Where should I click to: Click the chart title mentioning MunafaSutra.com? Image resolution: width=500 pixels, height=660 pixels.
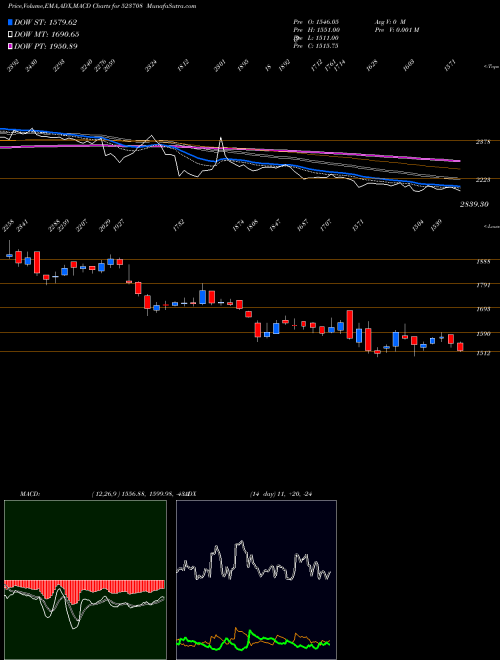coord(102,6)
